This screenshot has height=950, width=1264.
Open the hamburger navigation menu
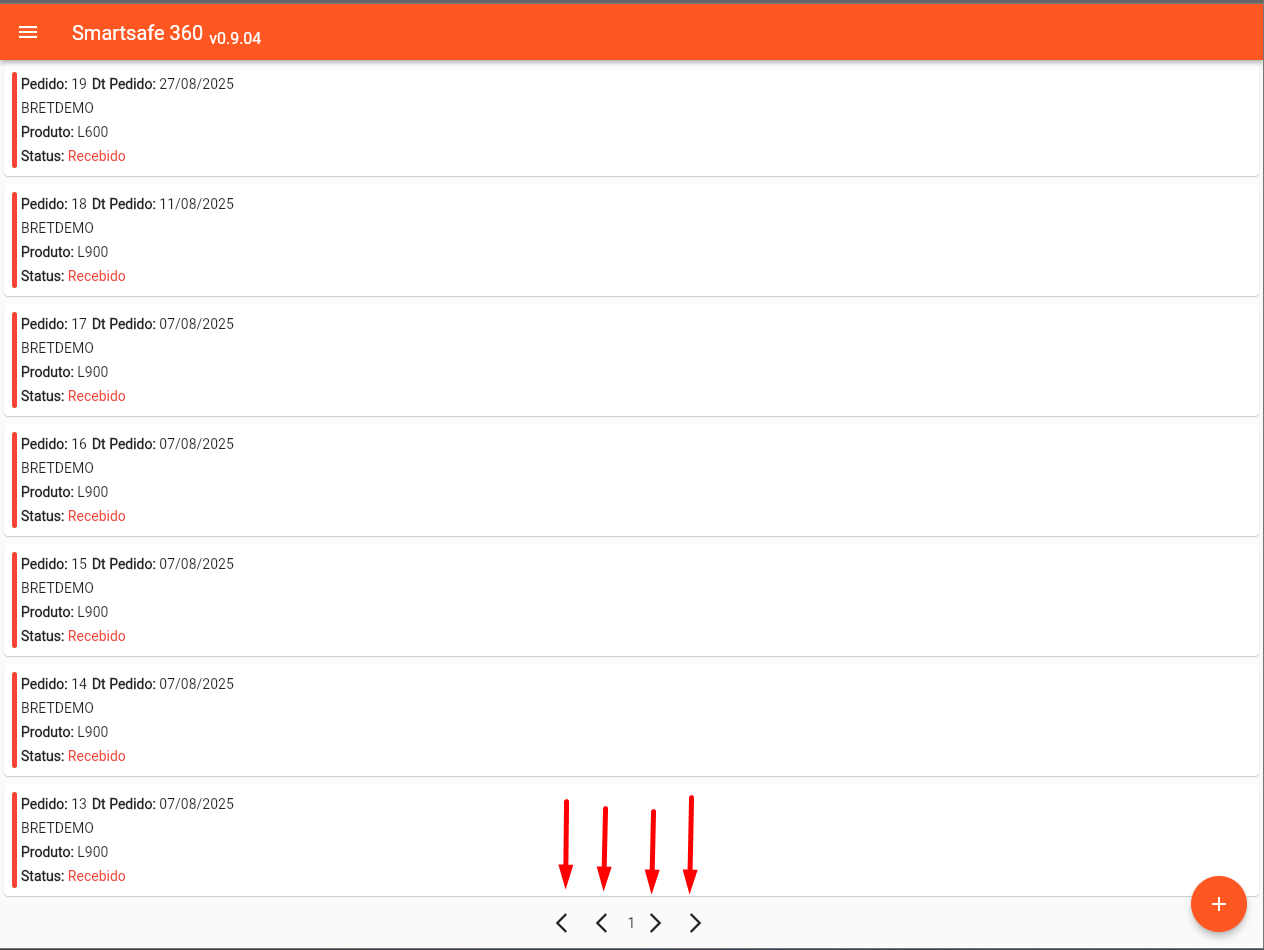coord(28,32)
